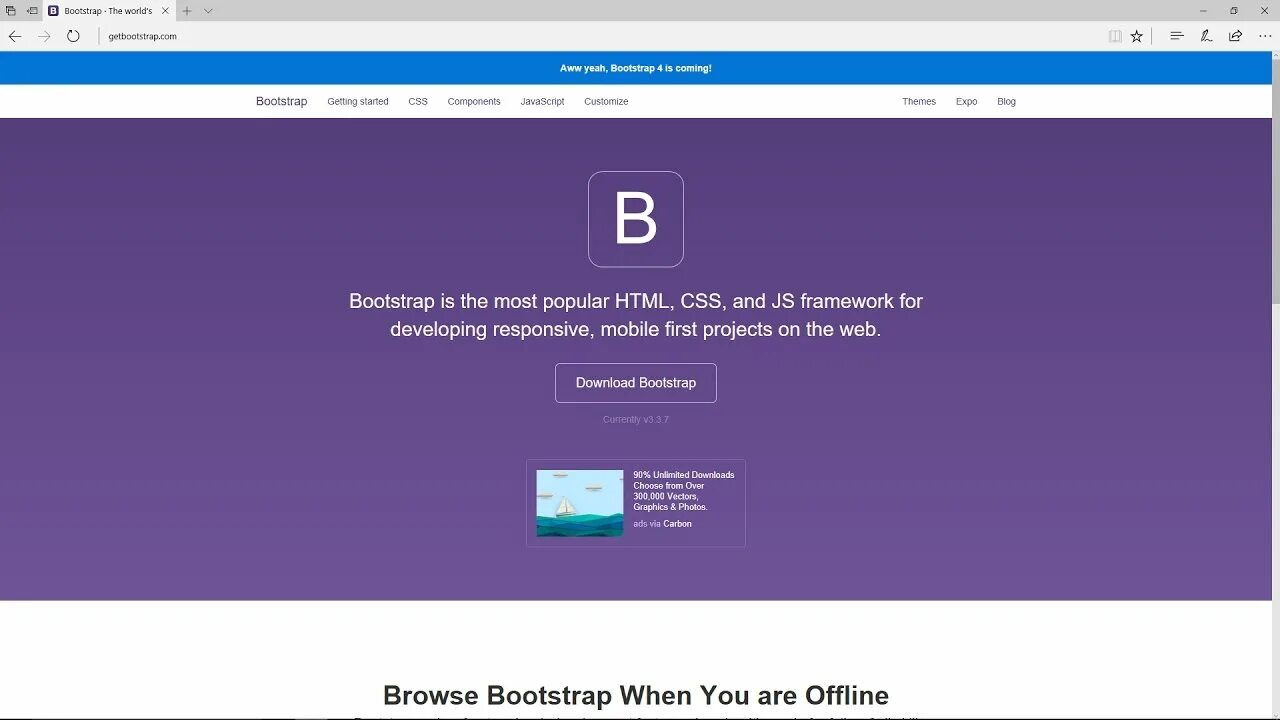The image size is (1280, 720).
Task: Click the Bootstrap tab favicon
Action: [53, 11]
